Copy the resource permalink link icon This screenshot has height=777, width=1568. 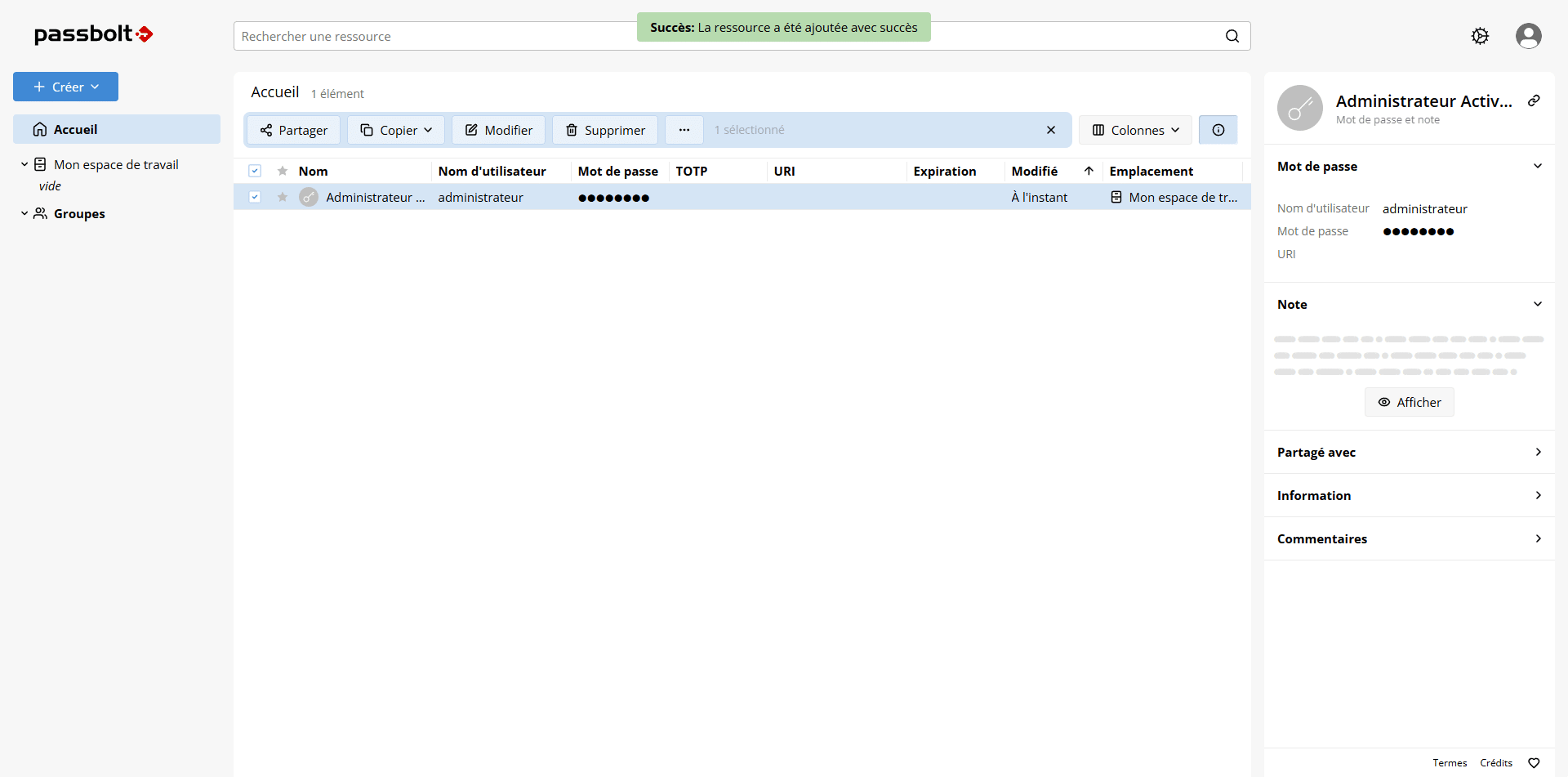(1534, 100)
